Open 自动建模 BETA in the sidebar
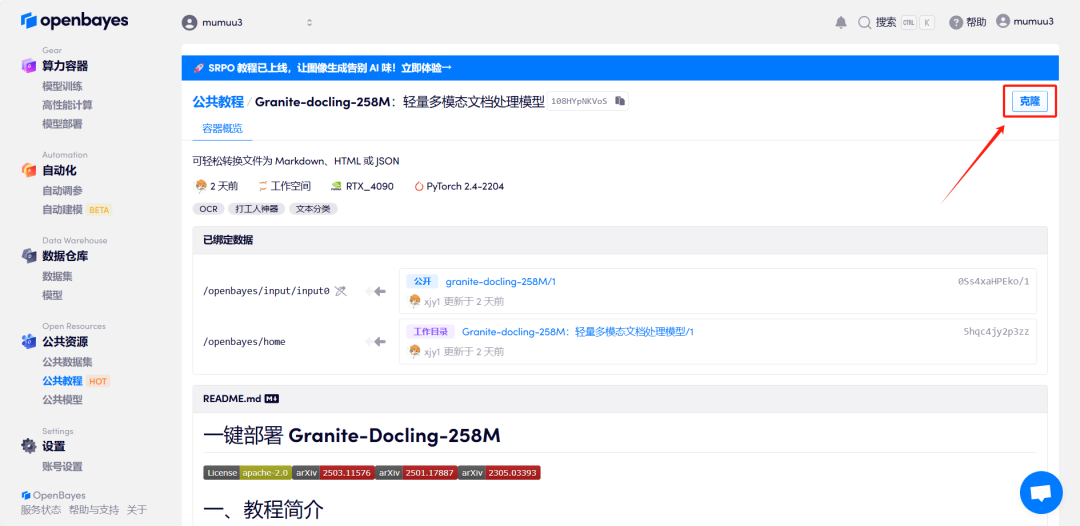 [76, 209]
